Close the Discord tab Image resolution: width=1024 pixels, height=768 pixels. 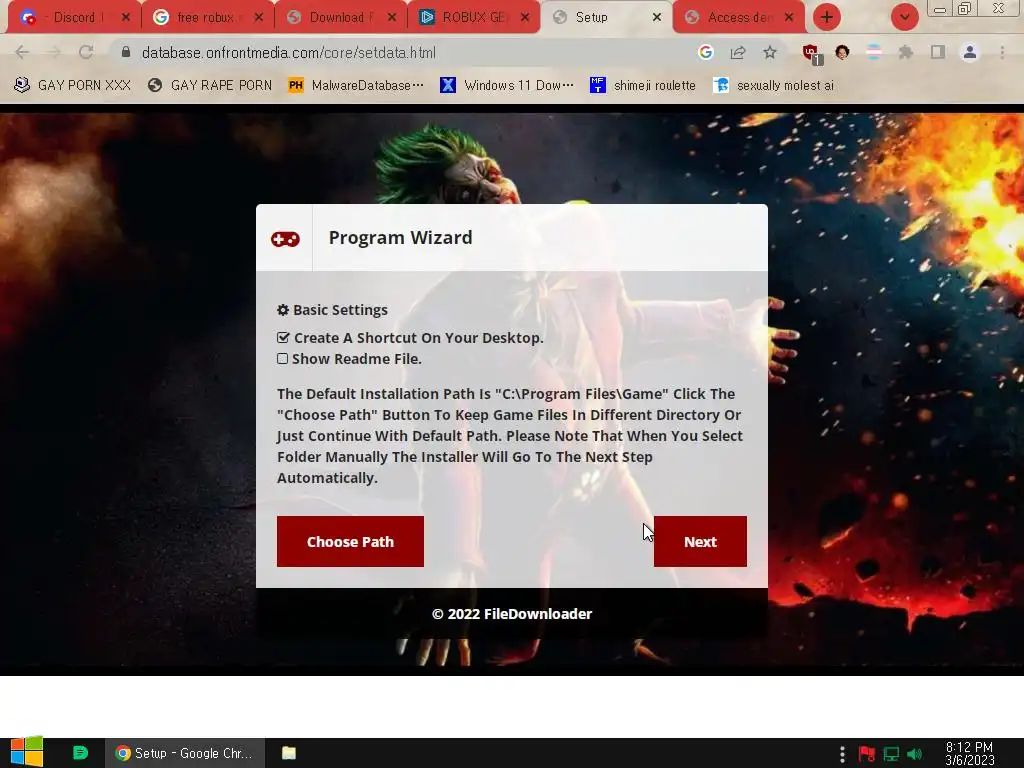click(x=126, y=18)
